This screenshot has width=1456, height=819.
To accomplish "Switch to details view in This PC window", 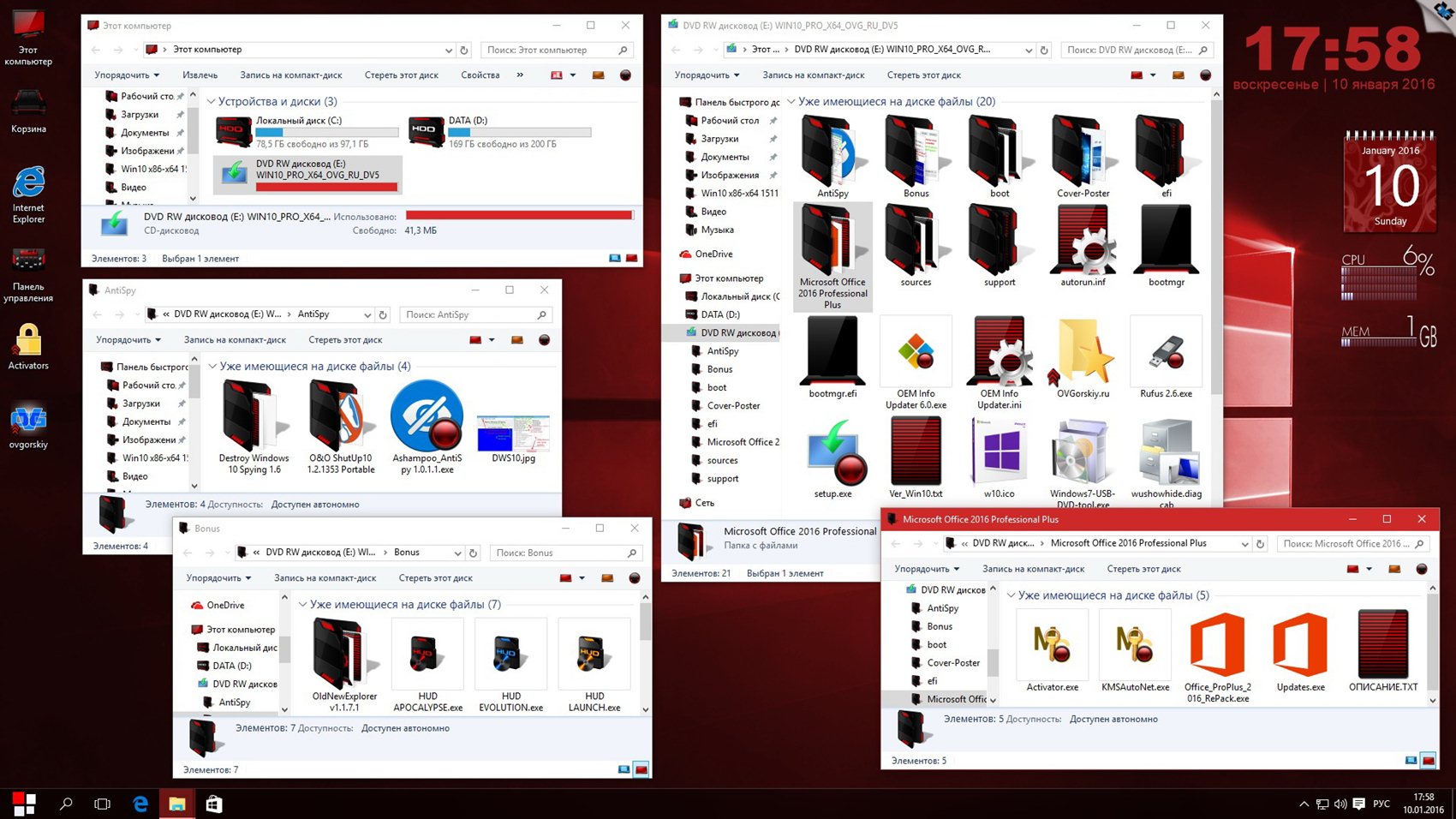I will click(614, 258).
